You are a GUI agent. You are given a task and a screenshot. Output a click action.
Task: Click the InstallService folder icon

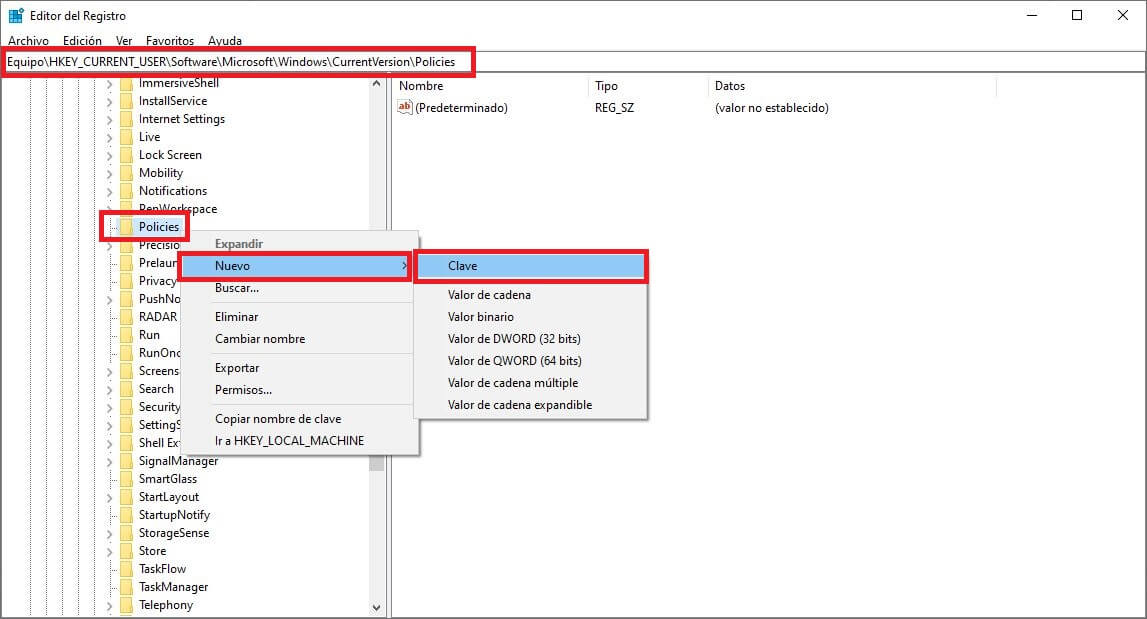click(x=126, y=101)
